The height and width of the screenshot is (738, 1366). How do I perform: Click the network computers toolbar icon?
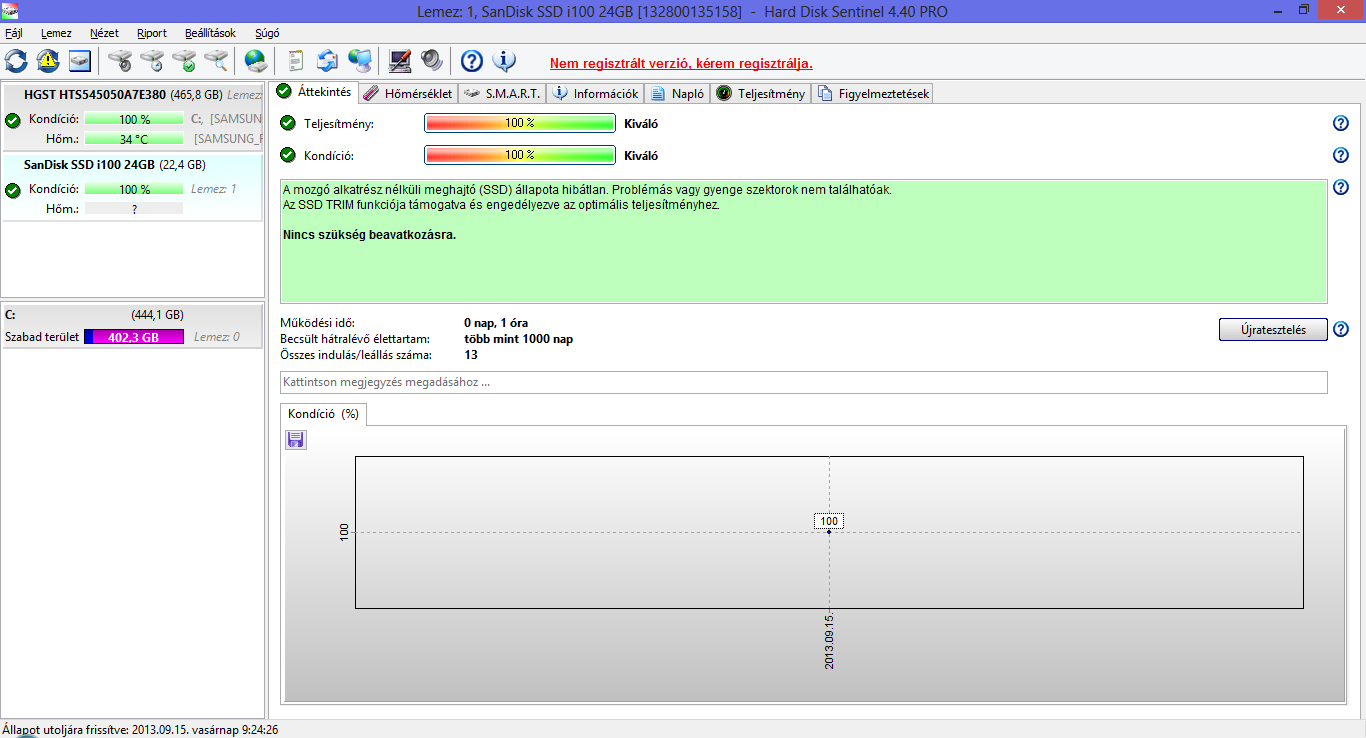pos(360,61)
